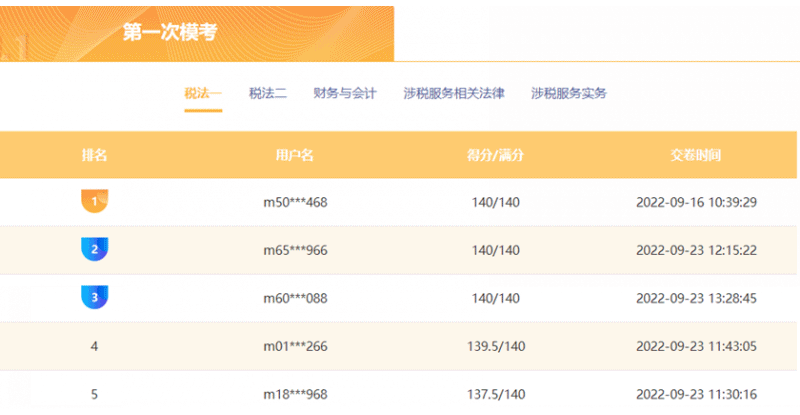This screenshot has width=800, height=415.
Task: Click the 交卷时间 column header
Action: click(696, 155)
